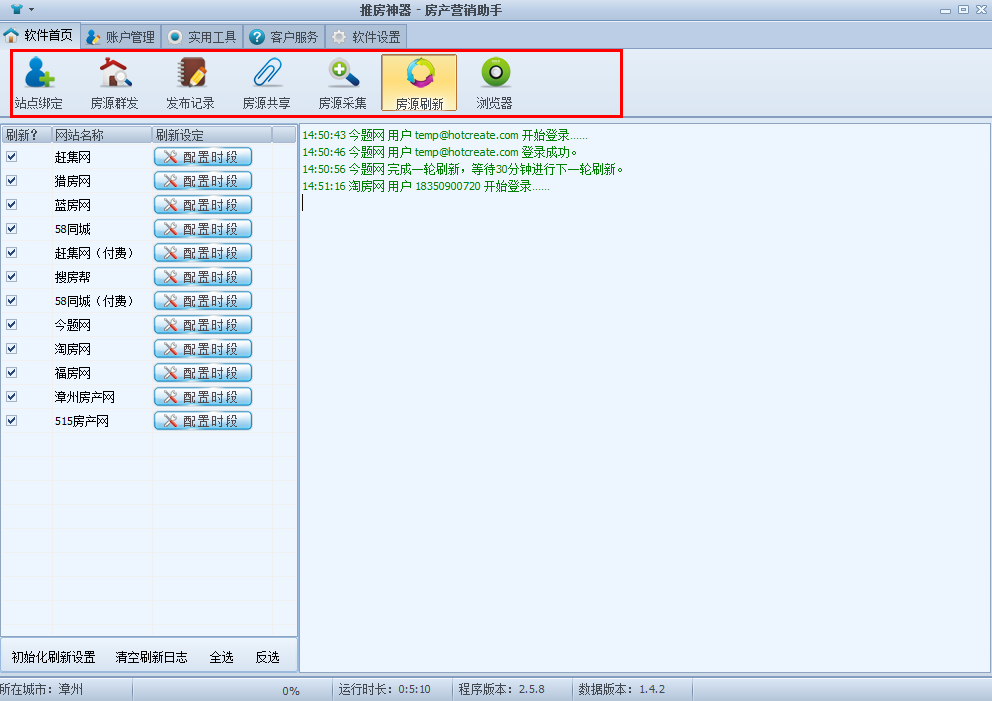
Task: Toggle the 福房网 refresh checkbox
Action: point(11,373)
